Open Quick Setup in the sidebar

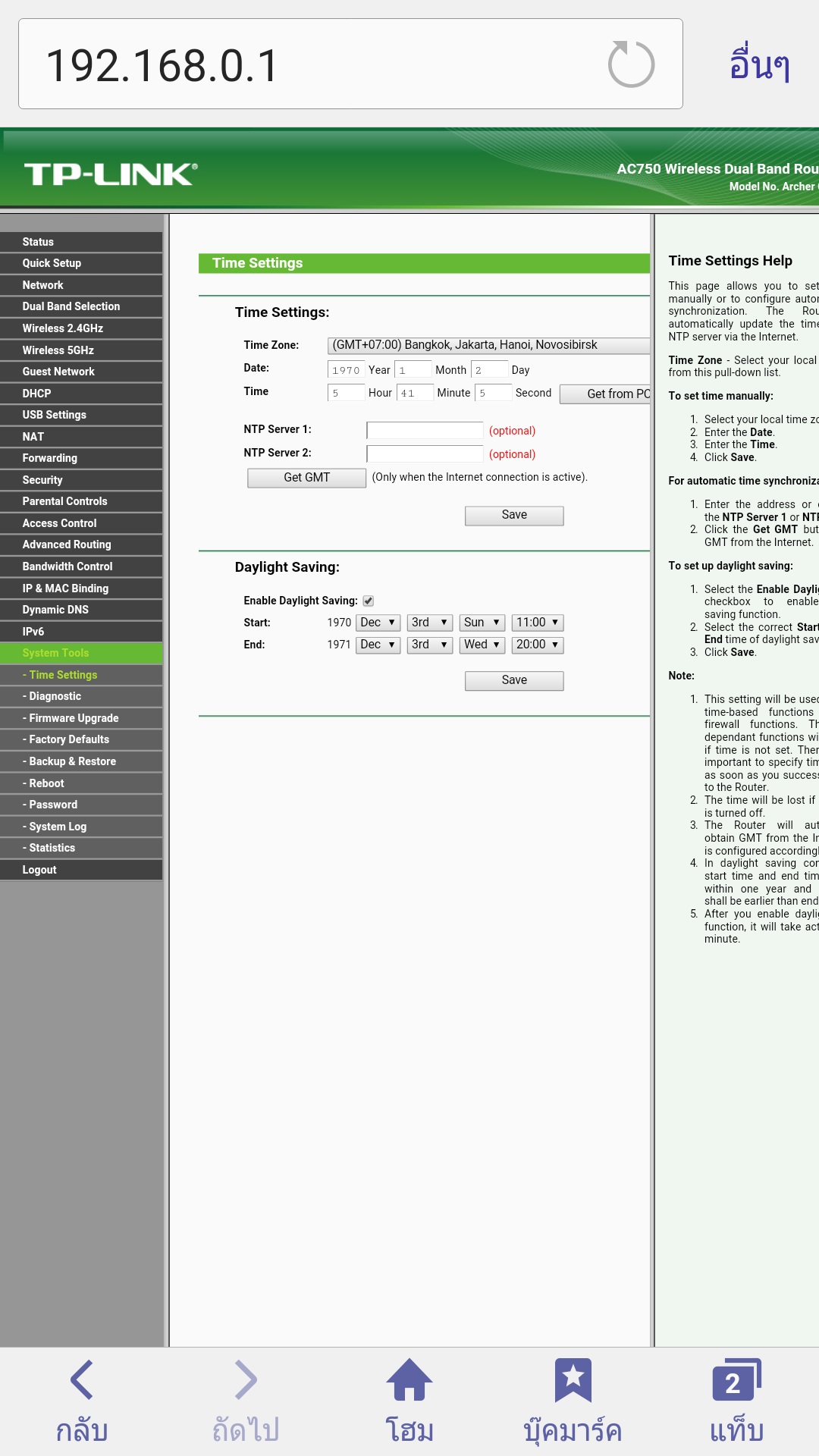coord(81,263)
